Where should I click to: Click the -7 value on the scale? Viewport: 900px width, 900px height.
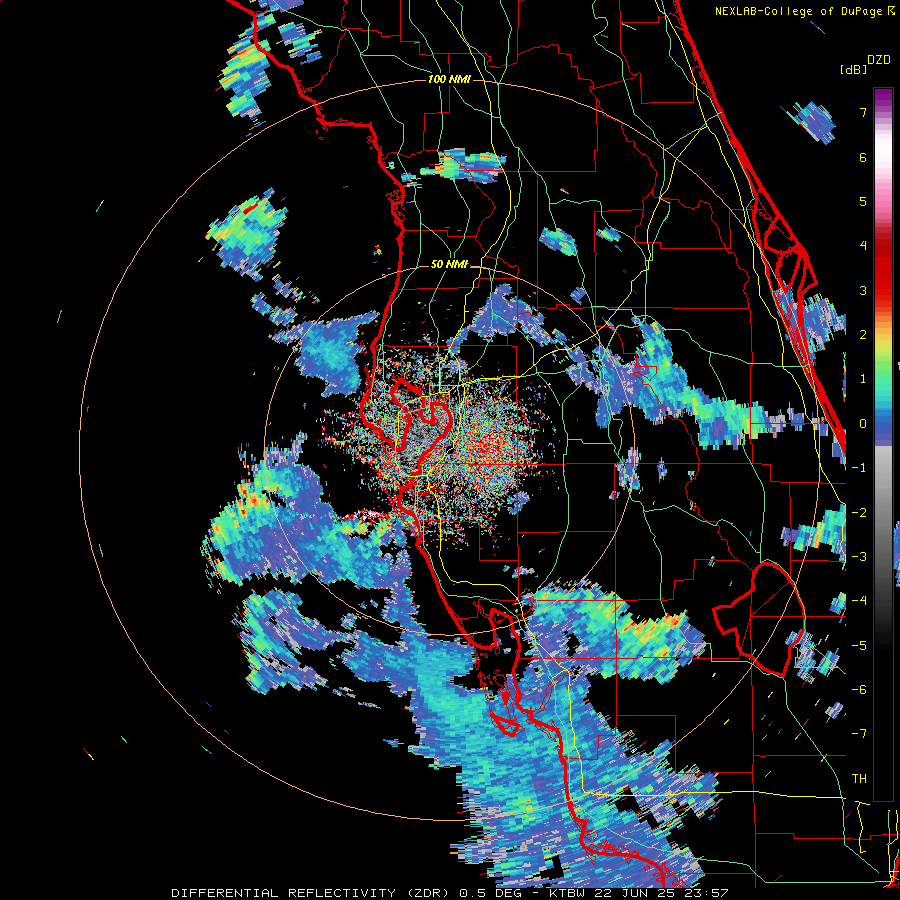[859, 734]
